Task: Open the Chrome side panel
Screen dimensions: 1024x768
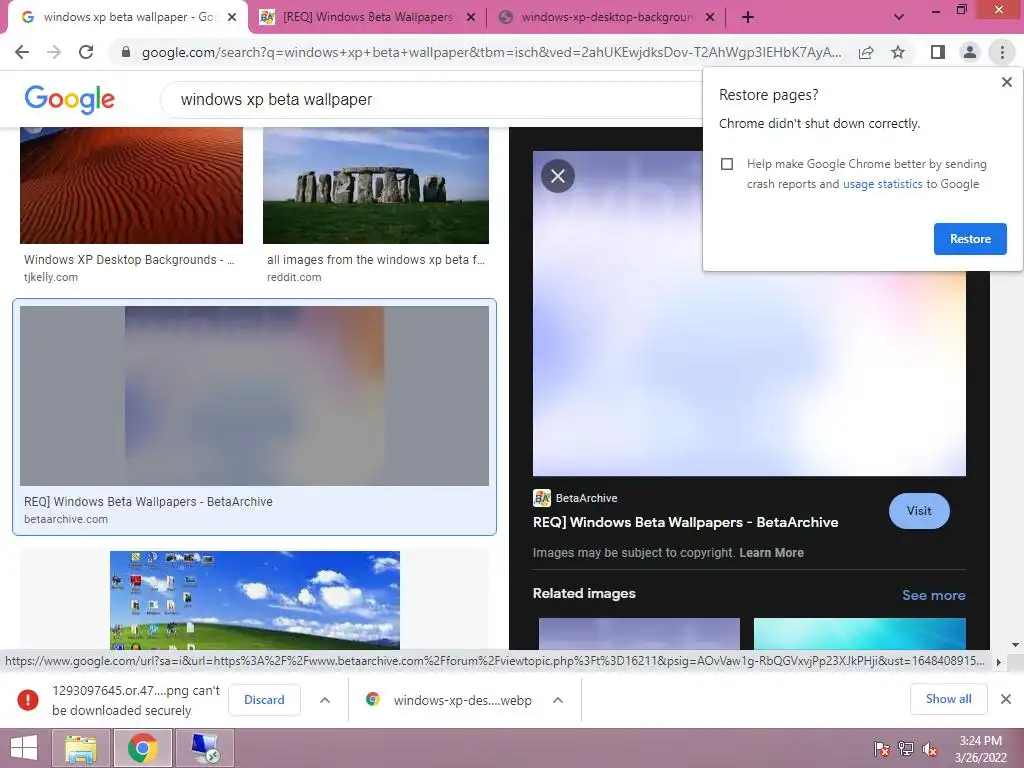Action: coord(937,52)
